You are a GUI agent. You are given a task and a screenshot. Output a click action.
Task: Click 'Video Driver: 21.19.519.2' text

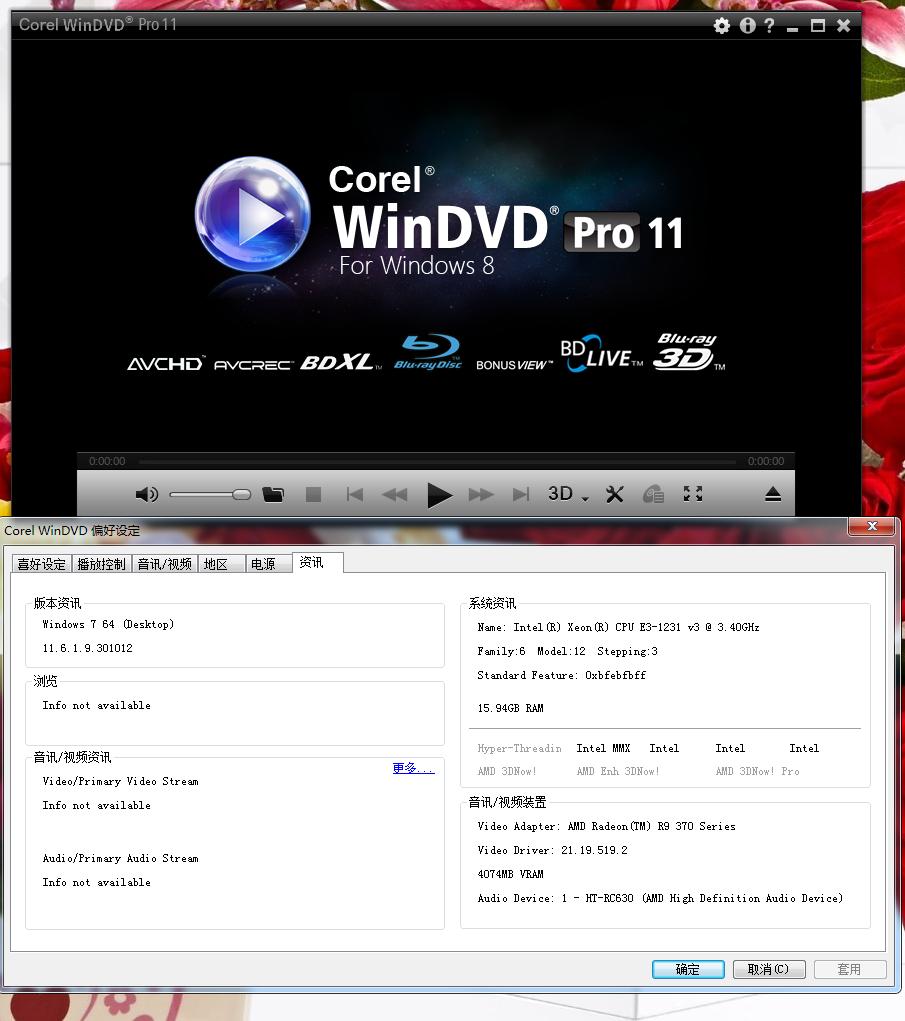pyautogui.click(x=552, y=850)
